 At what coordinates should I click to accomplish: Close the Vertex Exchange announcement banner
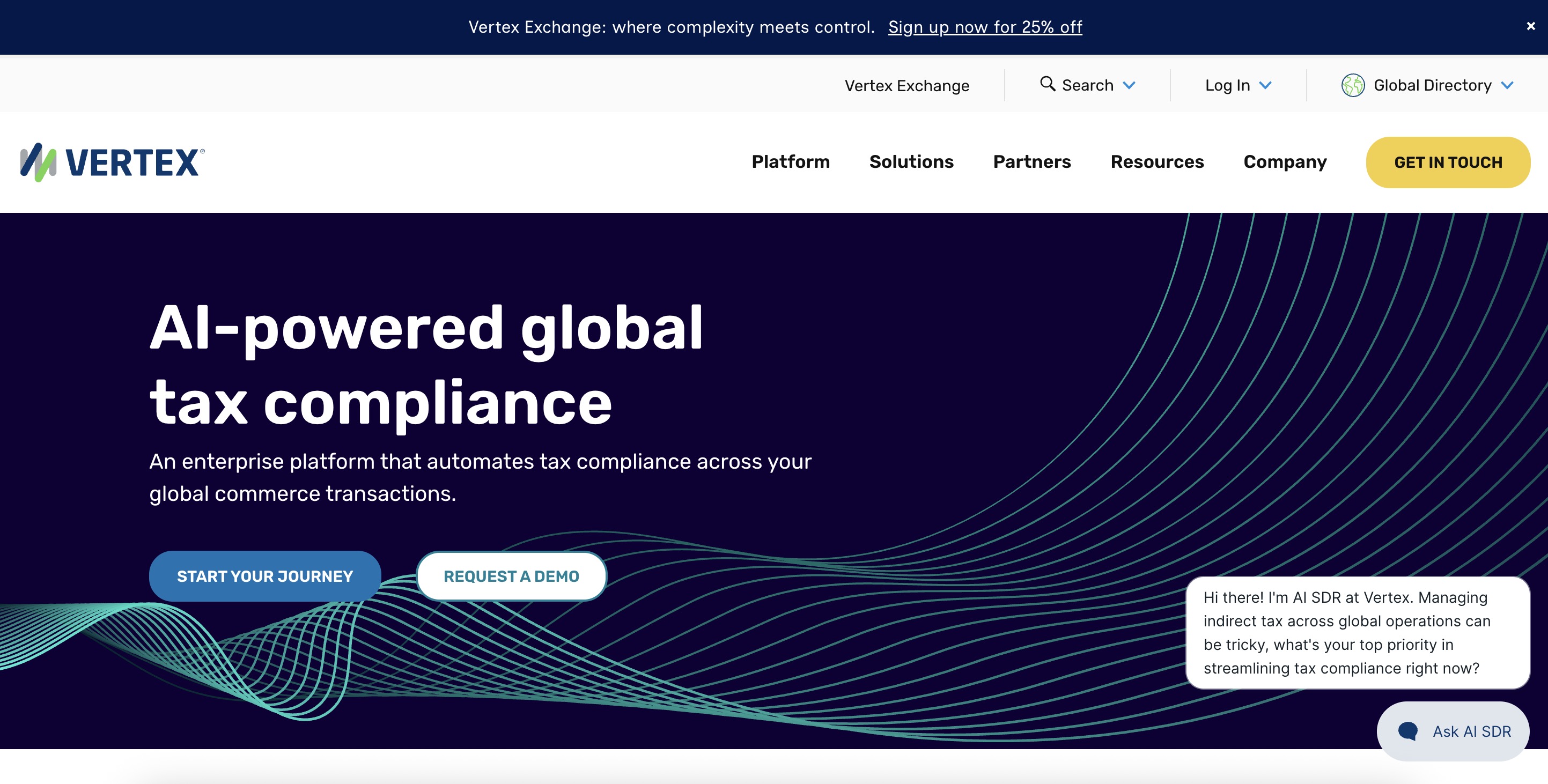pyautogui.click(x=1531, y=26)
